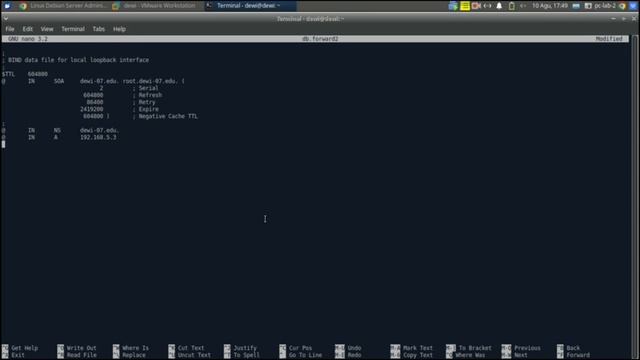Click the blue icon at the left of the tray
The height and width of the screenshot is (360, 640).
(453, 6)
